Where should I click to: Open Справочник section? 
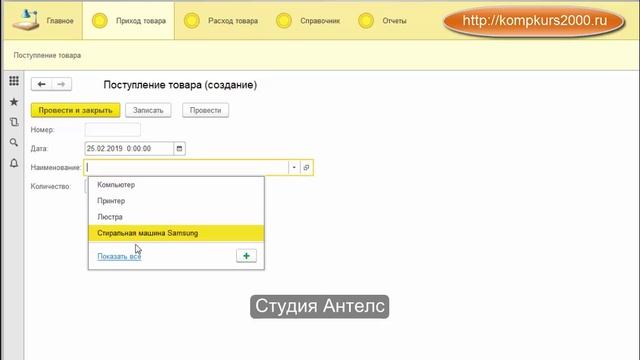[x=308, y=20]
